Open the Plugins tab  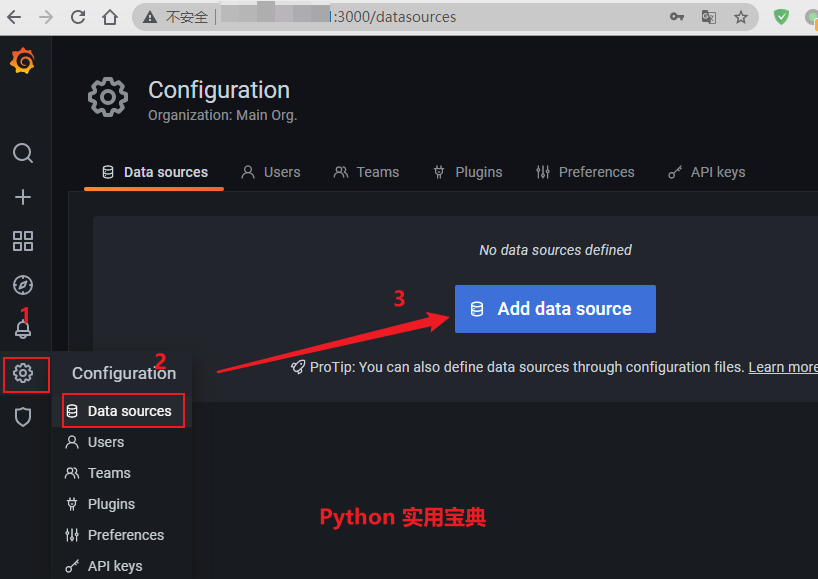[x=467, y=172]
